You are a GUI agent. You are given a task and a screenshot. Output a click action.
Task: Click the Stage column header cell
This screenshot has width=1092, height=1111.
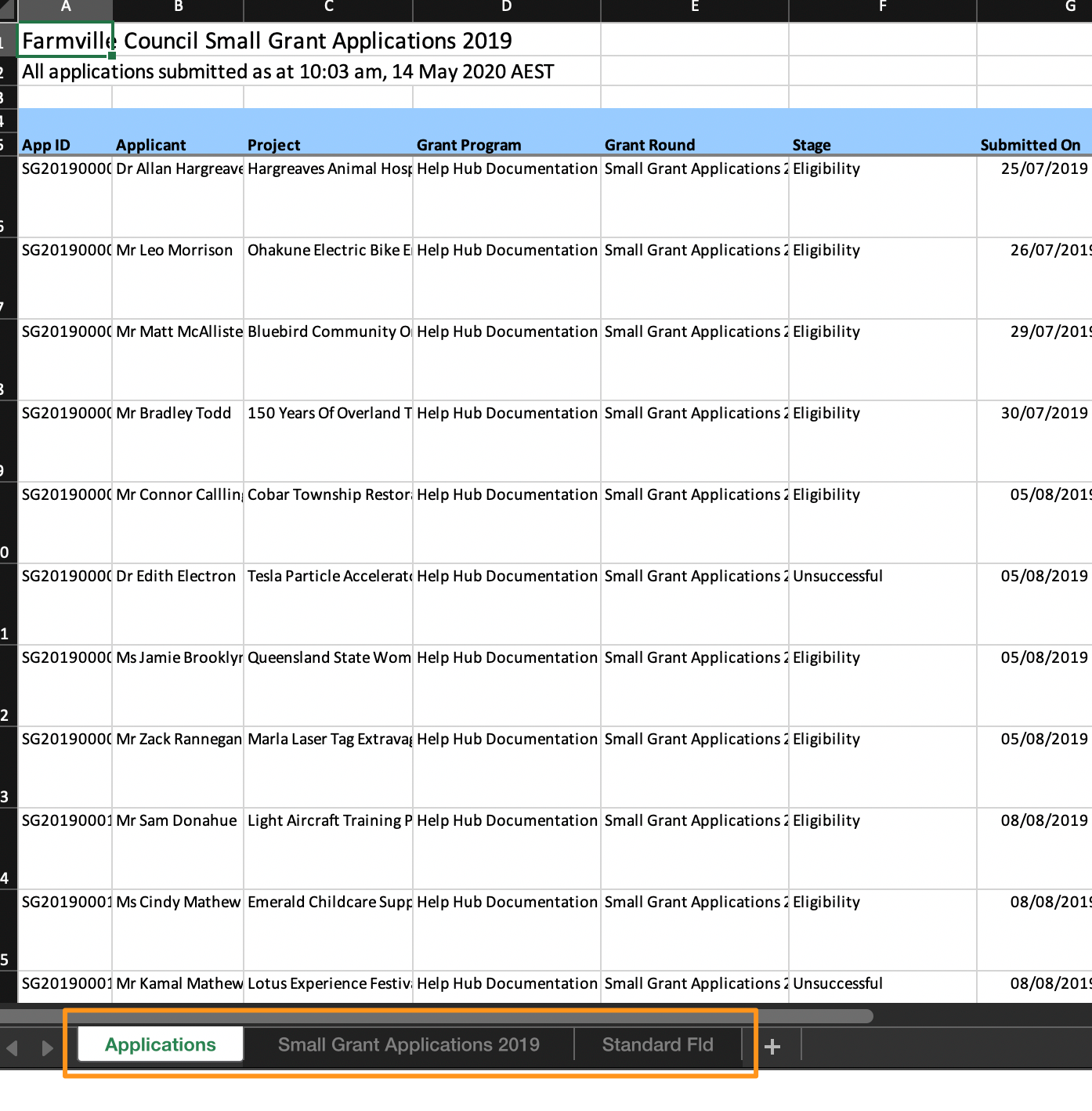coord(812,145)
